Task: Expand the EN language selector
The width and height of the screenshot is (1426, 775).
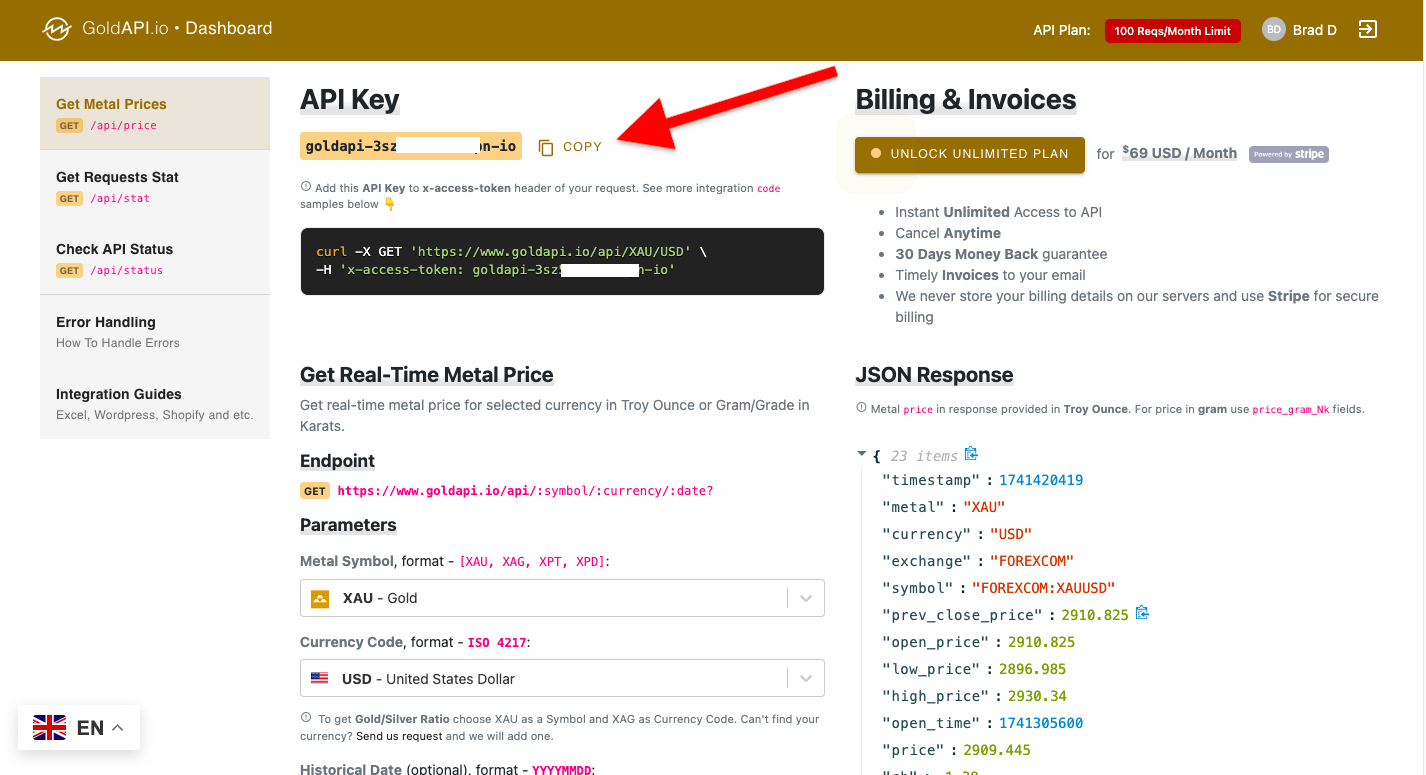Action: coord(117,728)
